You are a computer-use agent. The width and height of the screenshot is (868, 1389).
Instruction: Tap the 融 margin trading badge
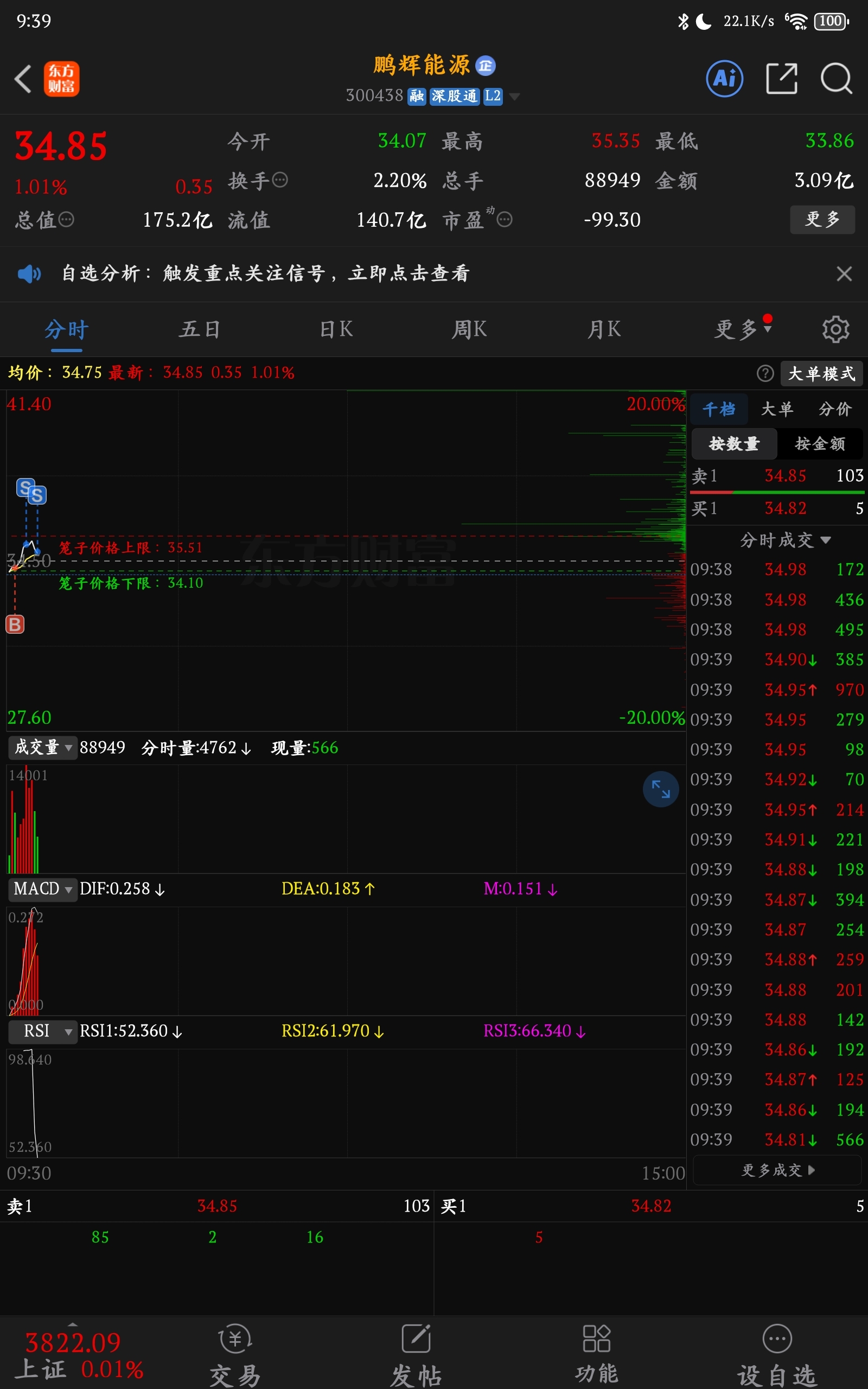[x=417, y=96]
